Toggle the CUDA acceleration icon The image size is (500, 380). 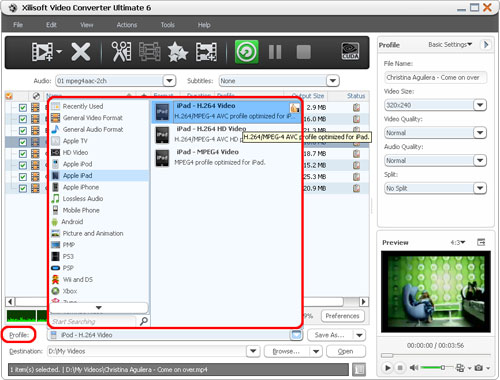[350, 52]
